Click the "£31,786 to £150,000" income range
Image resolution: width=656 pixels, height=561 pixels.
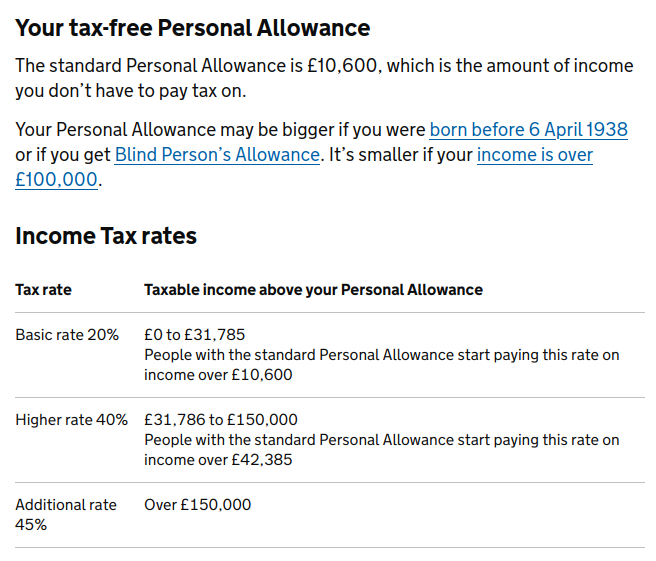click(221, 420)
